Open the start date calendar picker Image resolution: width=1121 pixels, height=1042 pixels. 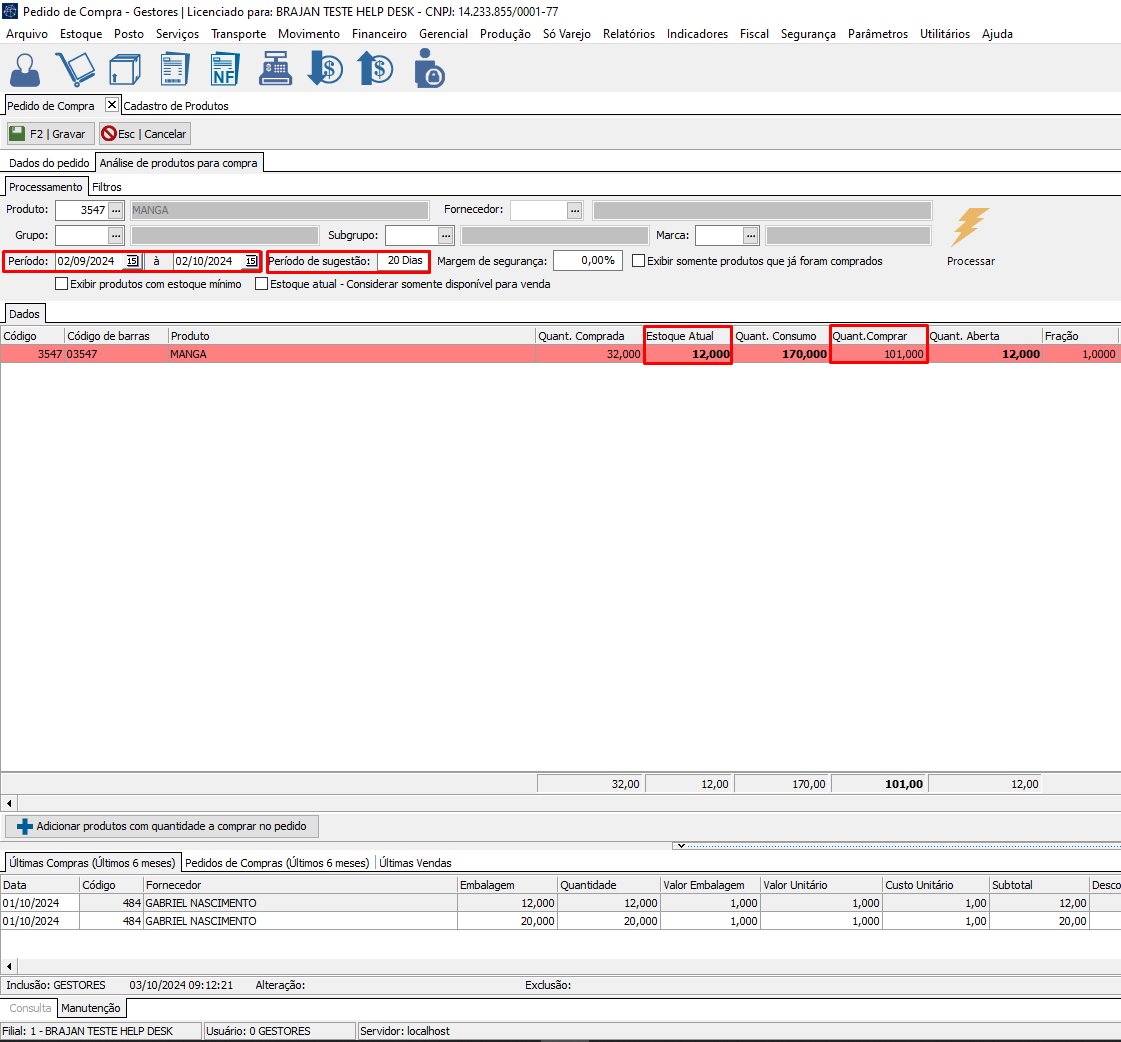(x=132, y=261)
